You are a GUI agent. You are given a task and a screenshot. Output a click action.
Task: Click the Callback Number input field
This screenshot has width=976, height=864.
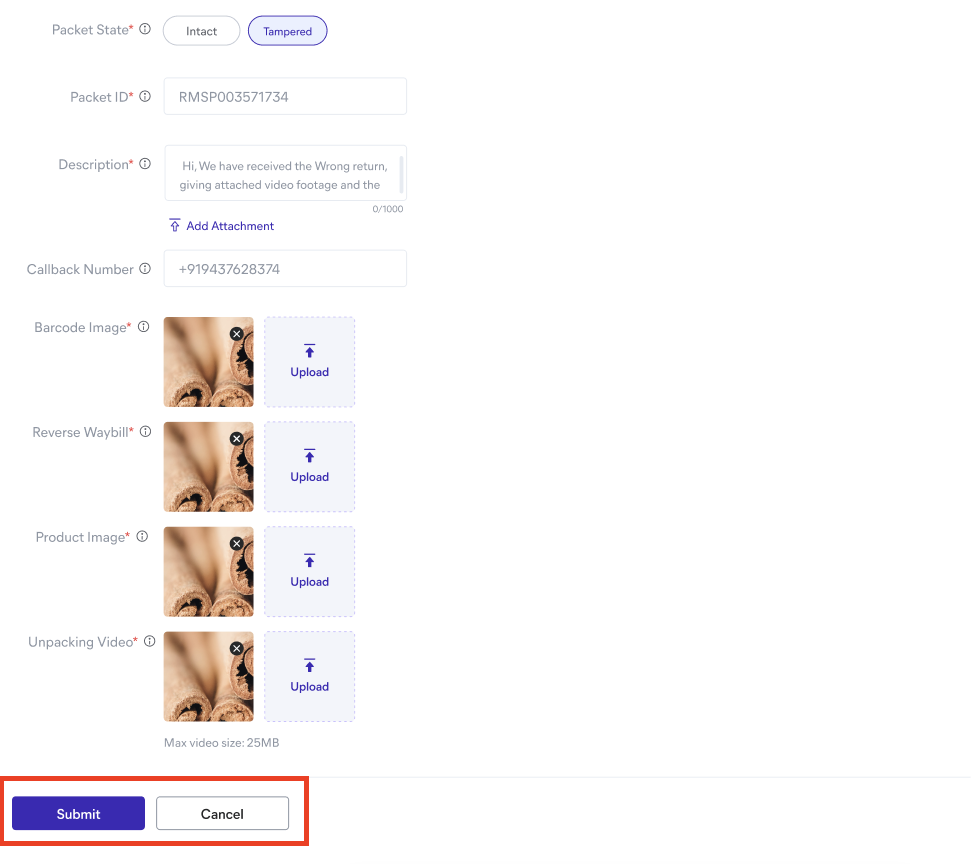(x=285, y=269)
